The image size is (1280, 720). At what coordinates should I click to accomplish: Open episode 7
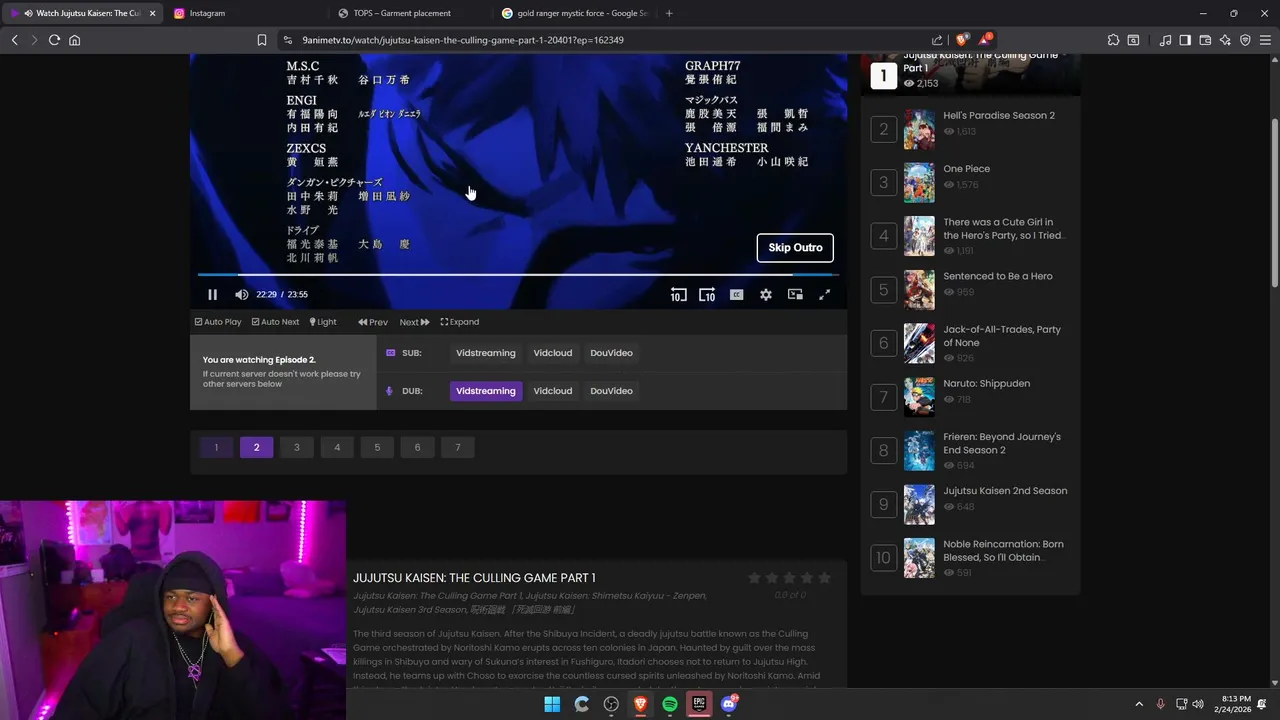point(458,447)
